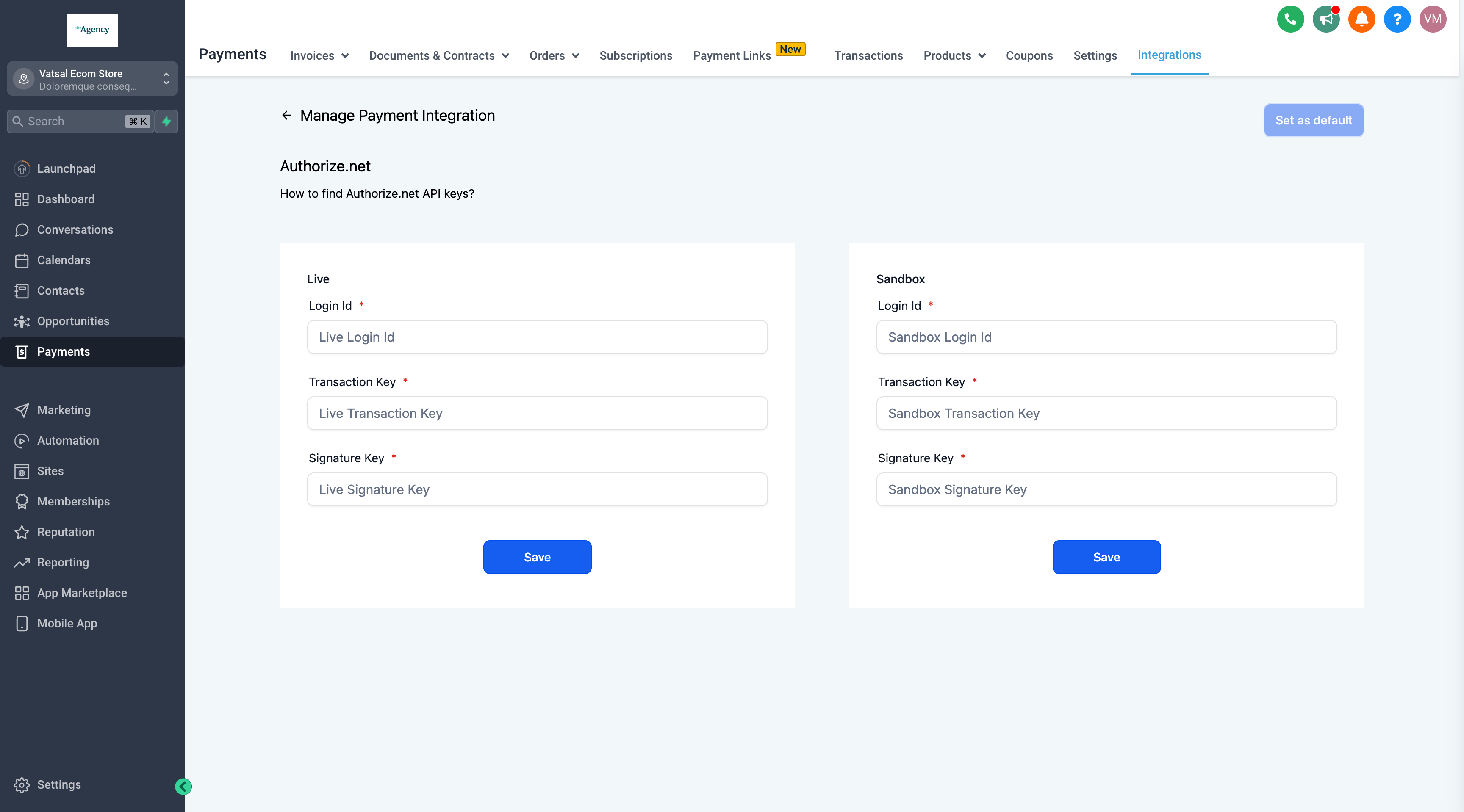This screenshot has height=812, width=1464.
Task: Open the 'How to find Authorize.net API keys?' link
Action: click(377, 193)
